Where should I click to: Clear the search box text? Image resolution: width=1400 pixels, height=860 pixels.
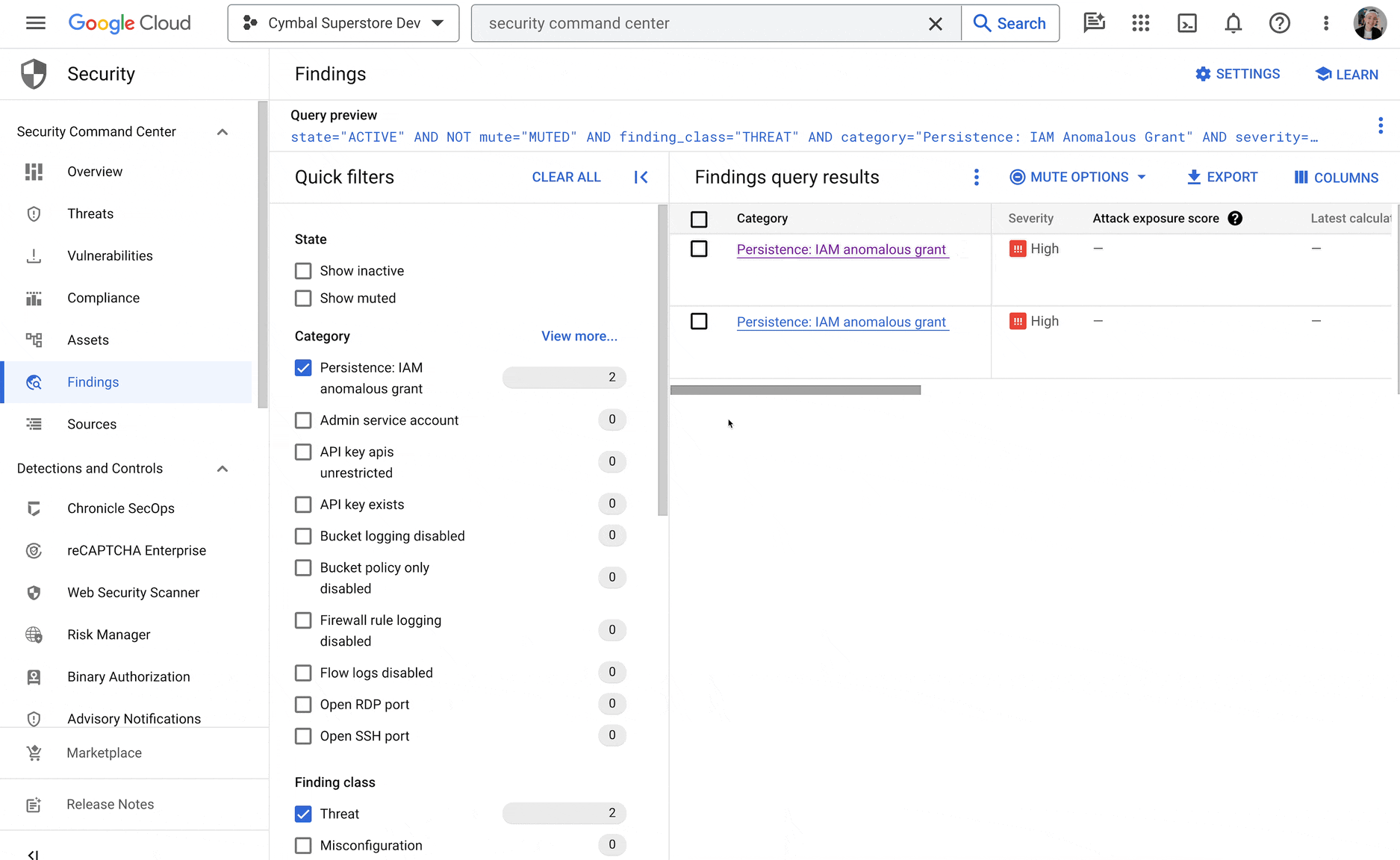[x=935, y=24]
